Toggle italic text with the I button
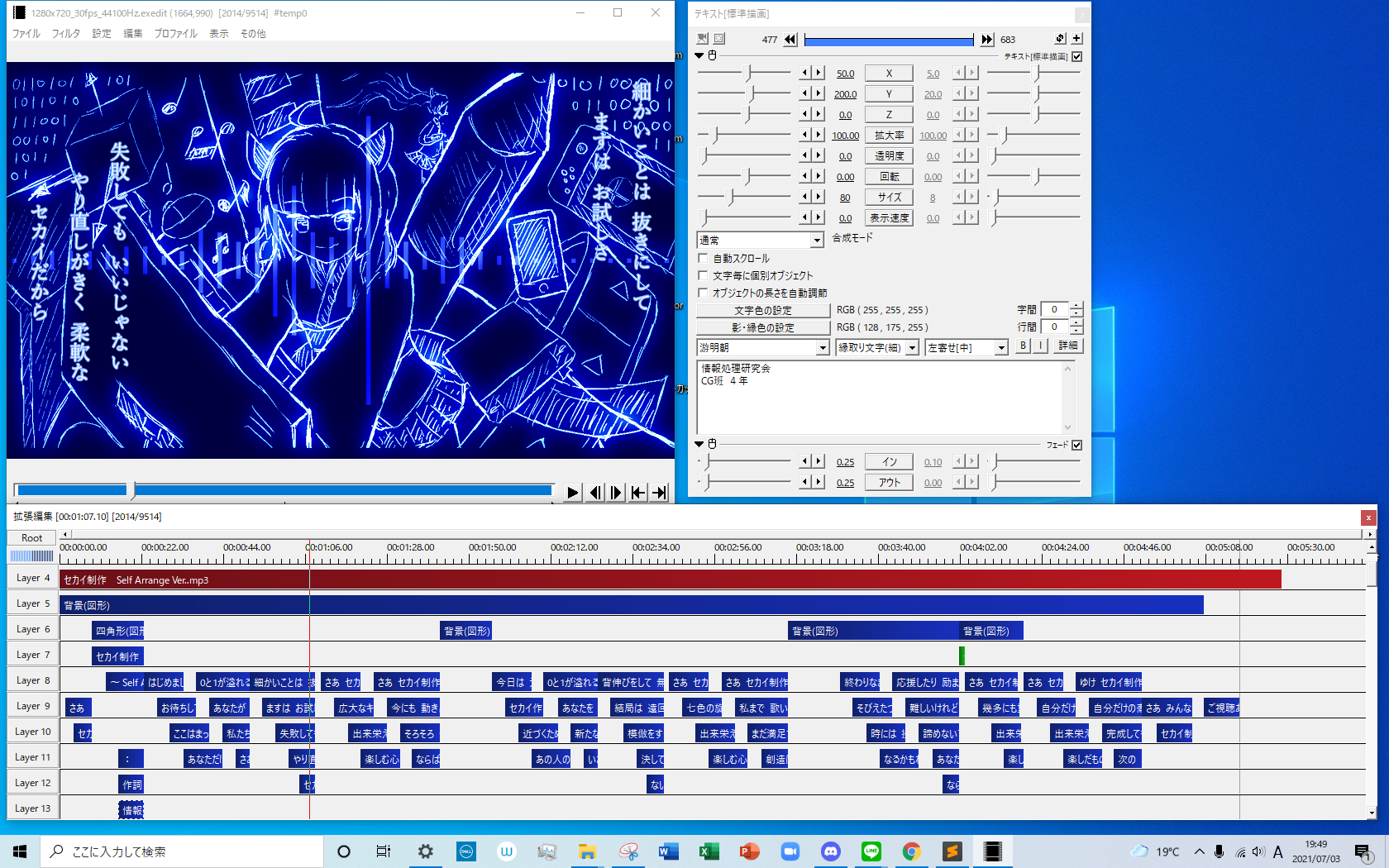Image resolution: width=1389 pixels, height=868 pixels. pyautogui.click(x=1041, y=346)
